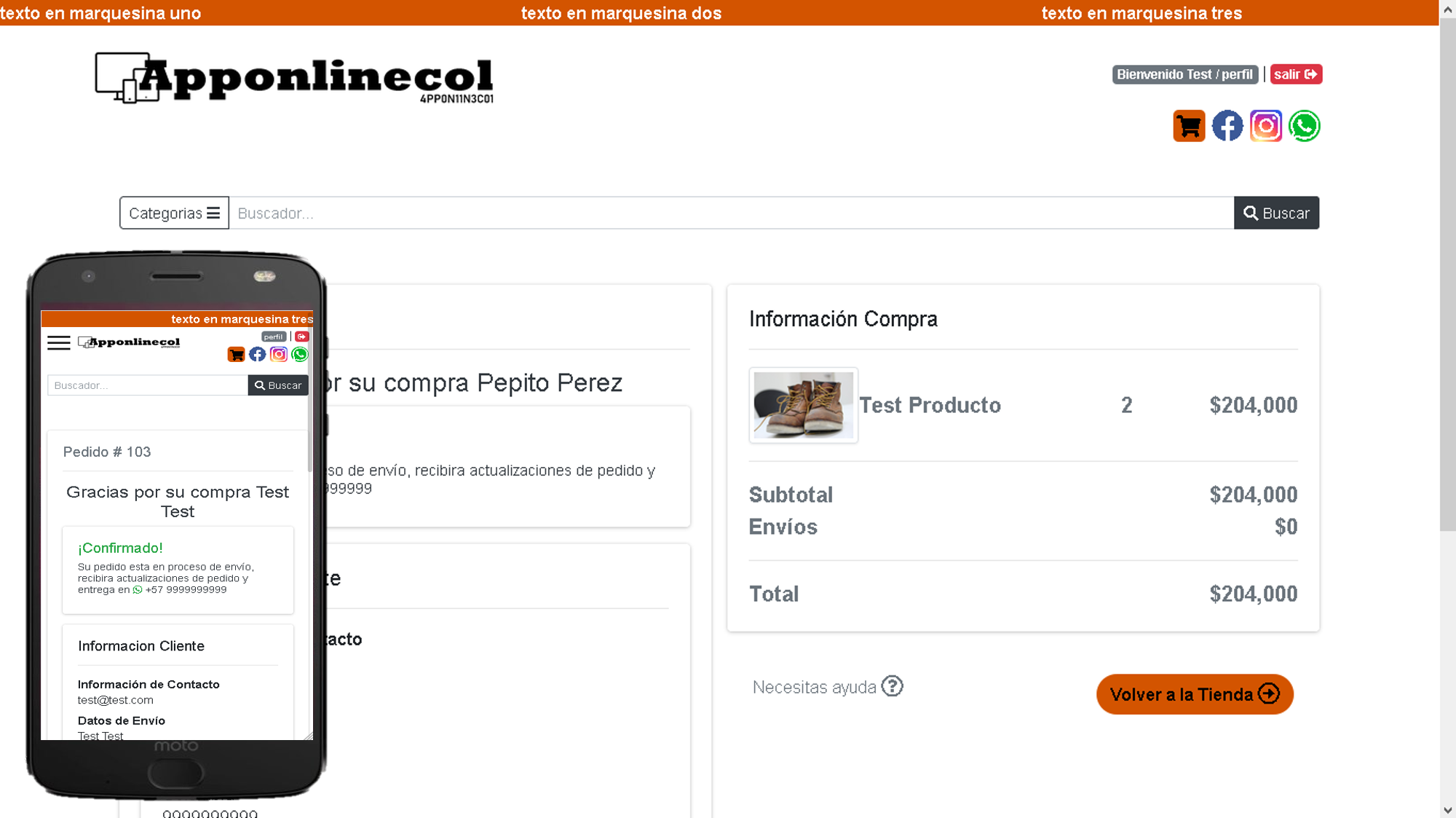Click the Apponlinecol logo in phone preview
This screenshot has height=818, width=1456.
(129, 342)
